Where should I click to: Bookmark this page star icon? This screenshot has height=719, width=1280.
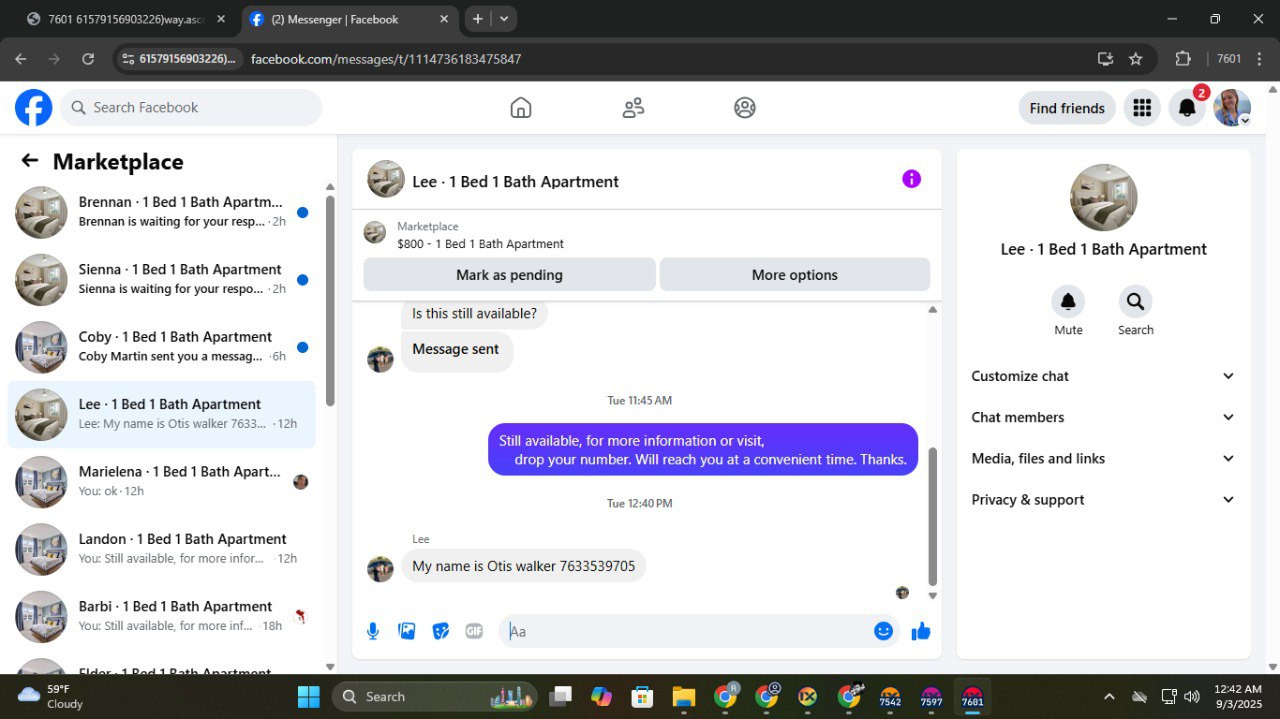pos(1136,59)
